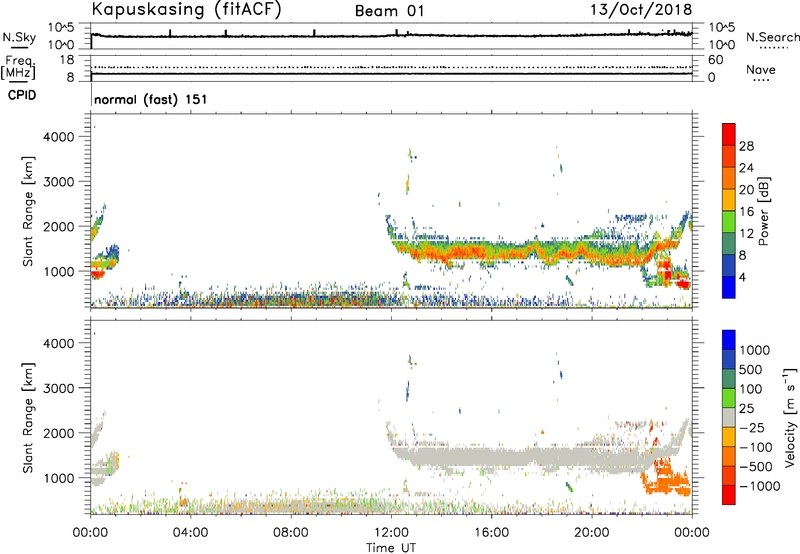
Task: Click the '18' frequency axis tick
Action: coord(67,60)
